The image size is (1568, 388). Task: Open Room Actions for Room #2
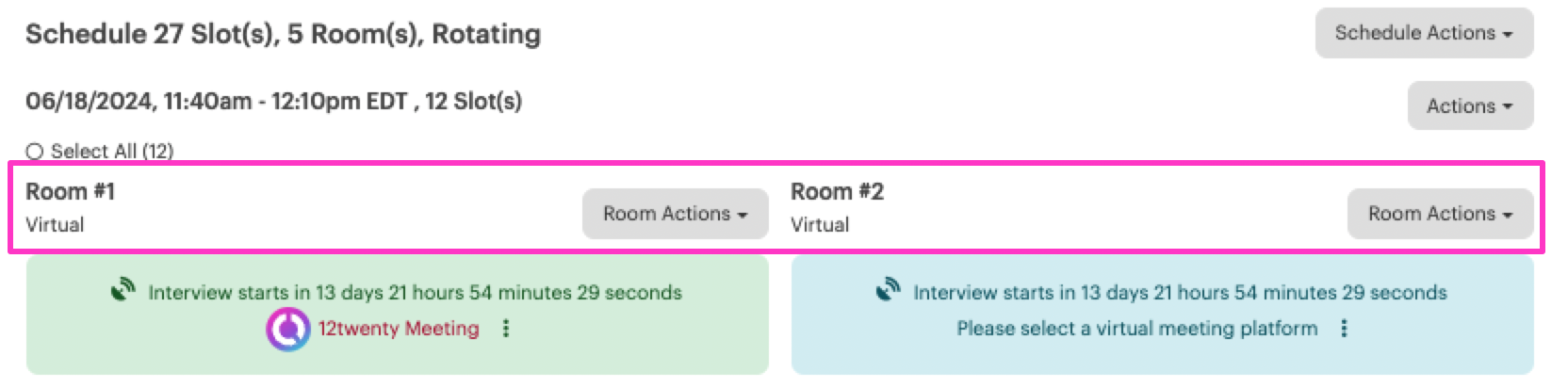click(x=1440, y=214)
